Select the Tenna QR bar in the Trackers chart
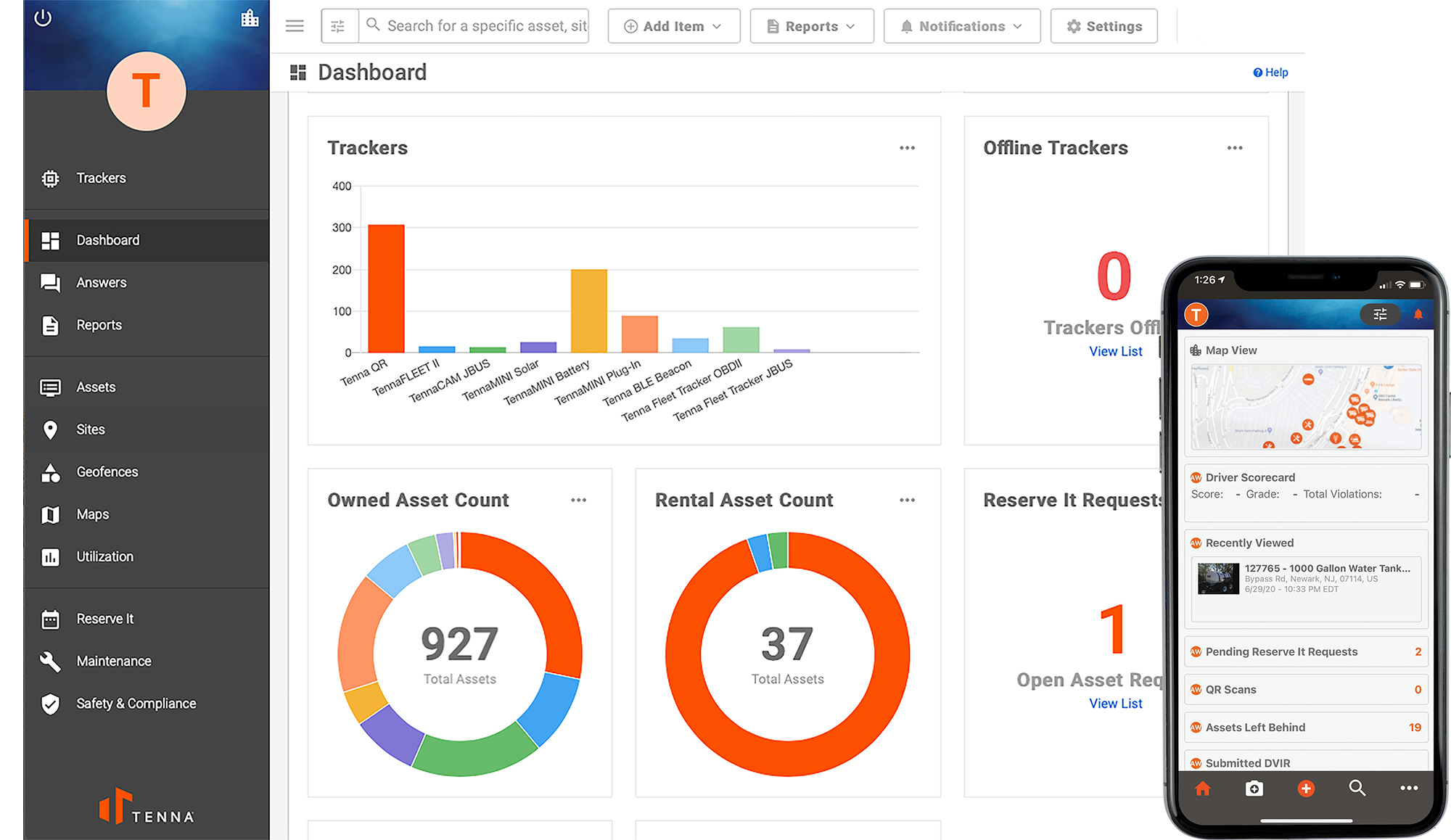Viewport: 1451px width, 840px height. pos(385,289)
